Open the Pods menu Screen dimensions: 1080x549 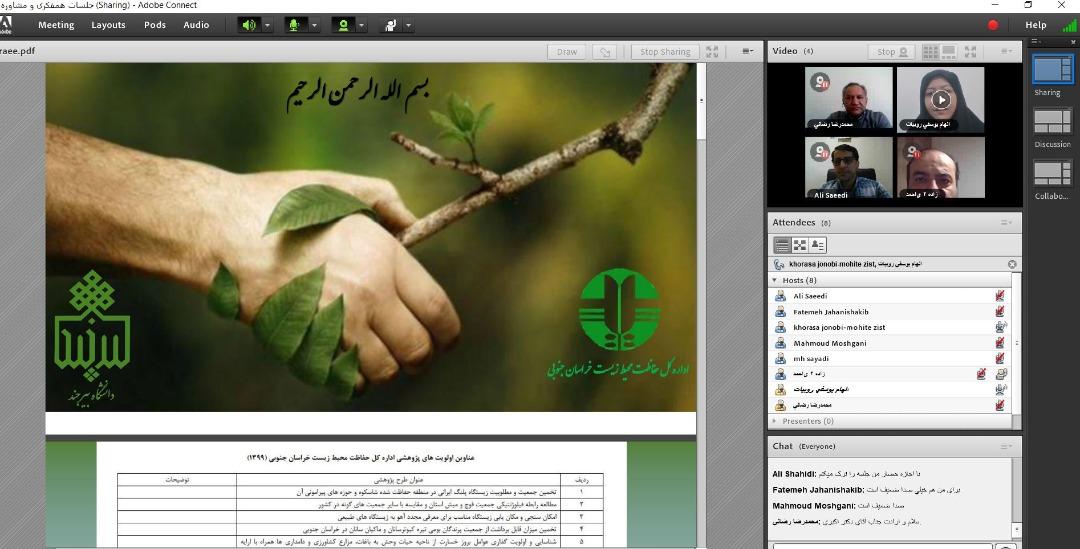point(155,25)
